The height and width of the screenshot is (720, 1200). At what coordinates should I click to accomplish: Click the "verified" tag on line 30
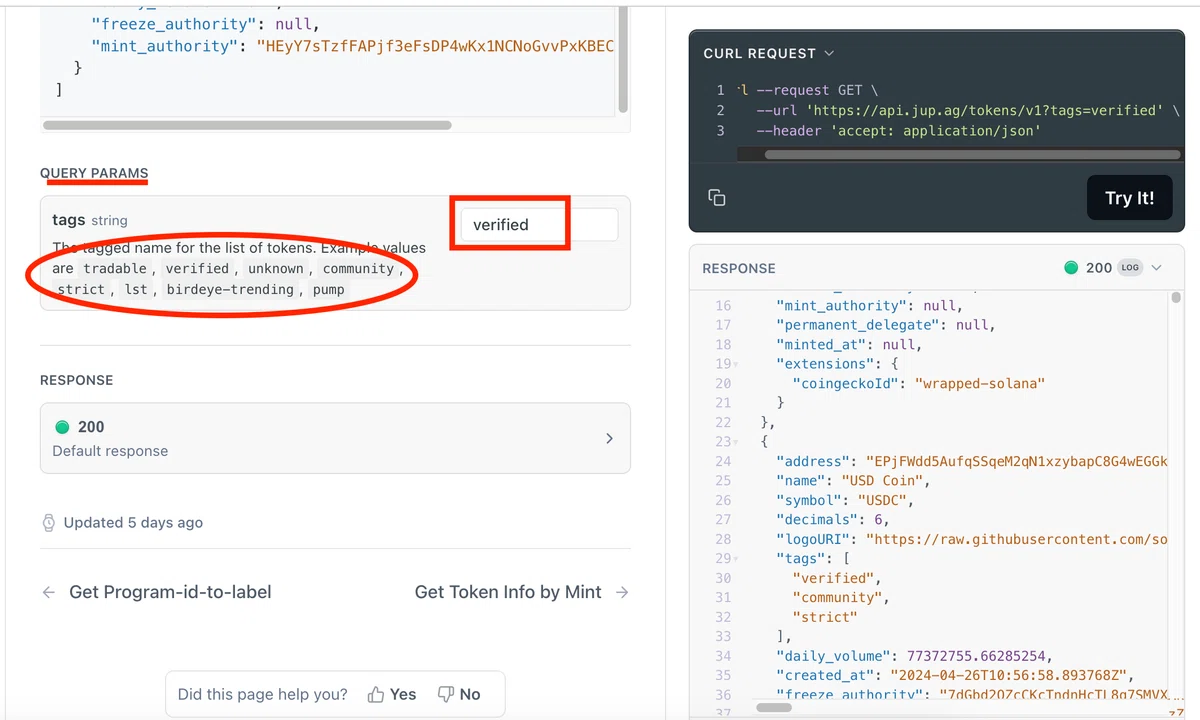tap(836, 578)
